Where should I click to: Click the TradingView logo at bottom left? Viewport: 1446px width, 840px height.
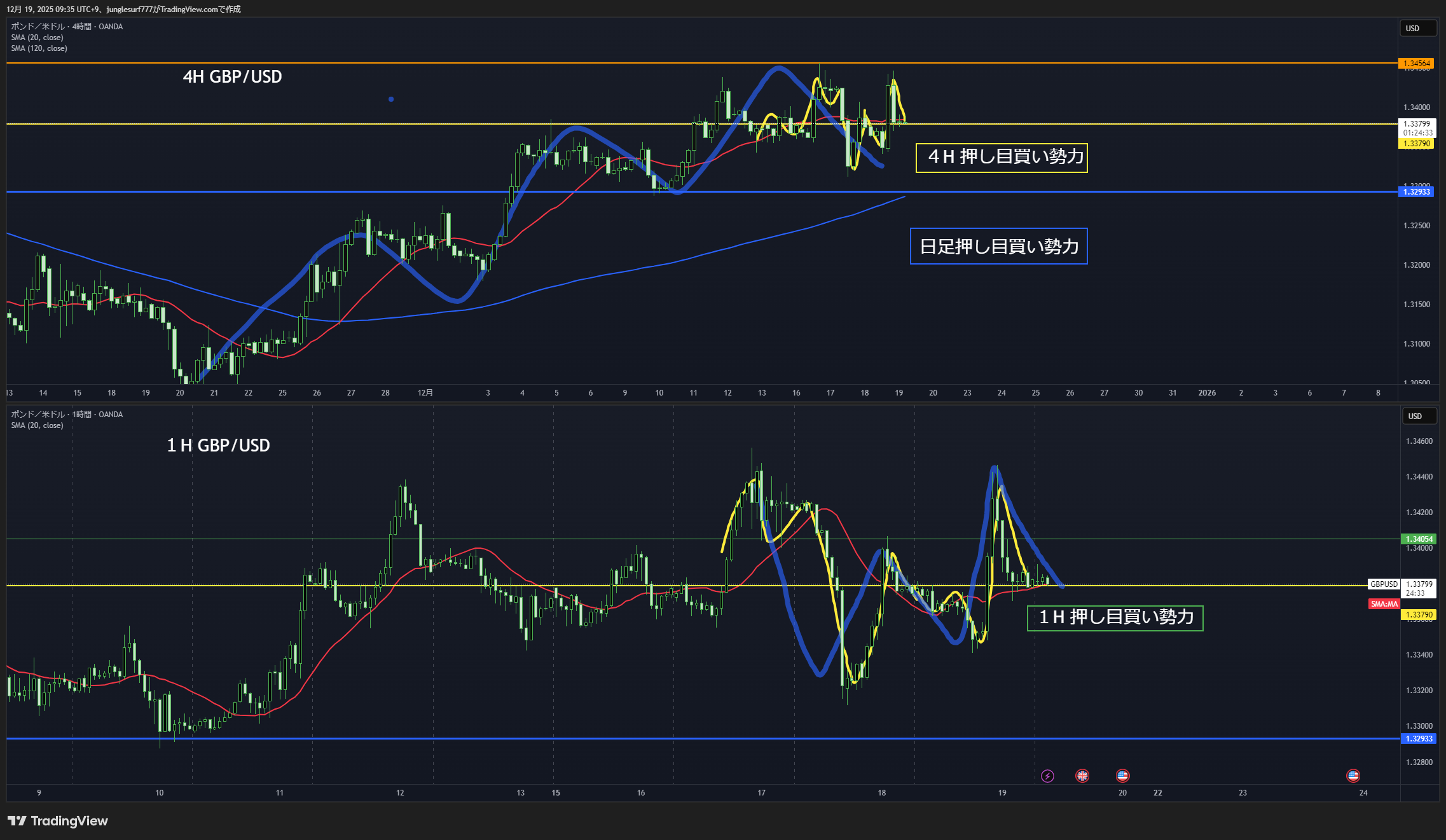tap(58, 821)
